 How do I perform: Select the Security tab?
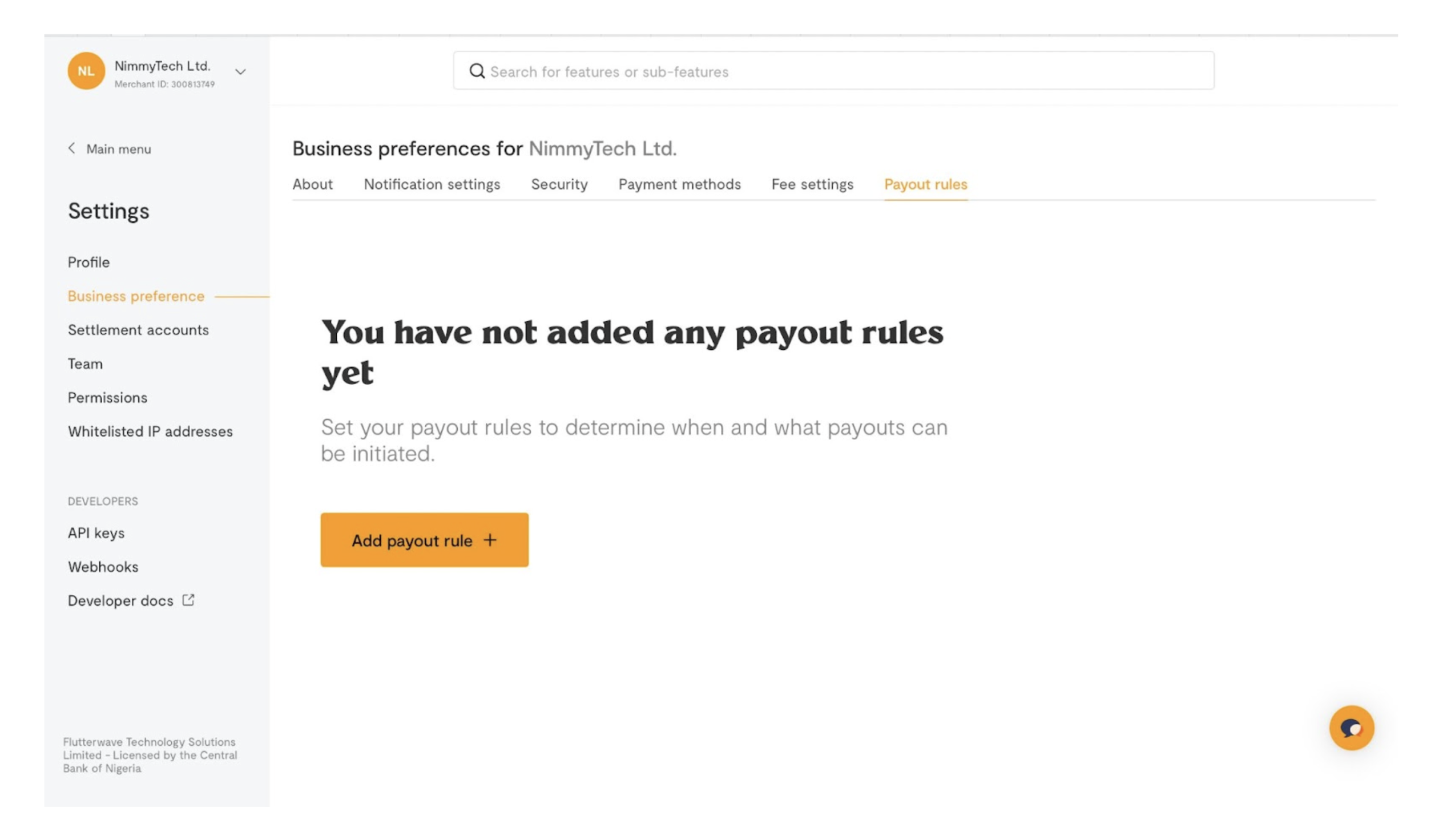tap(559, 184)
